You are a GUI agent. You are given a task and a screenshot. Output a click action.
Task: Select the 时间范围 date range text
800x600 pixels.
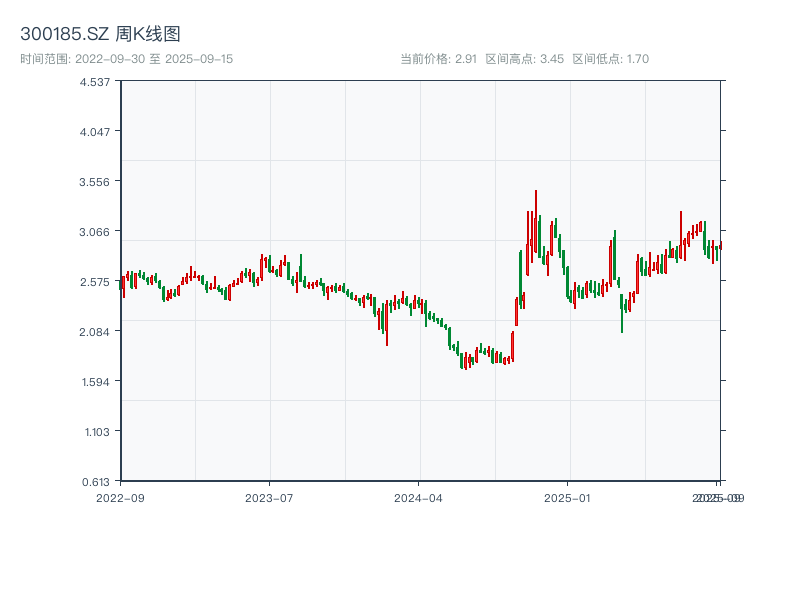click(x=126, y=59)
